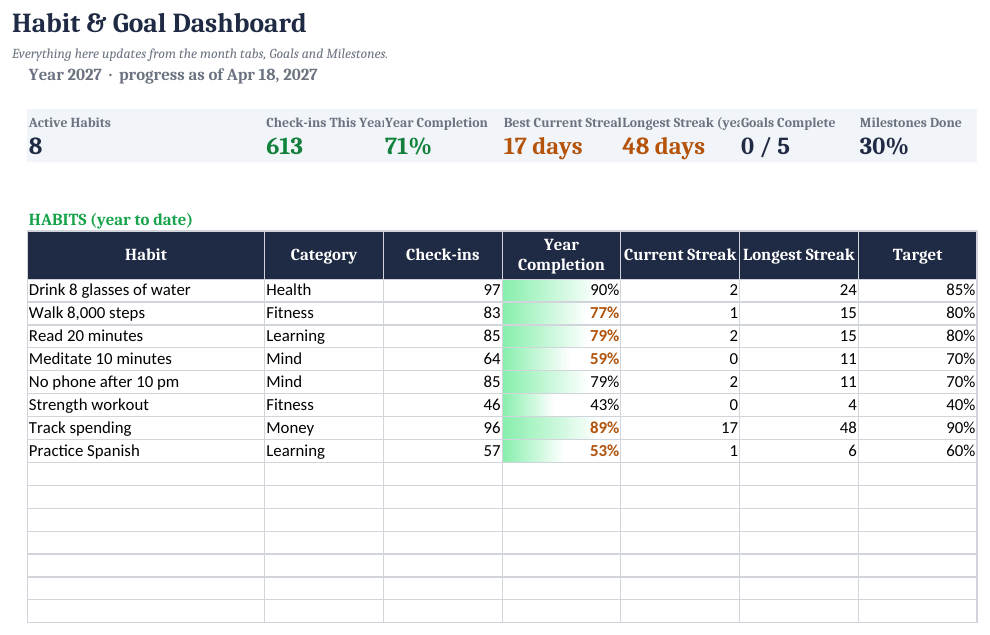Click Fitness category for Walk 8,000 steps
The height and width of the screenshot is (635, 990).
click(x=324, y=313)
